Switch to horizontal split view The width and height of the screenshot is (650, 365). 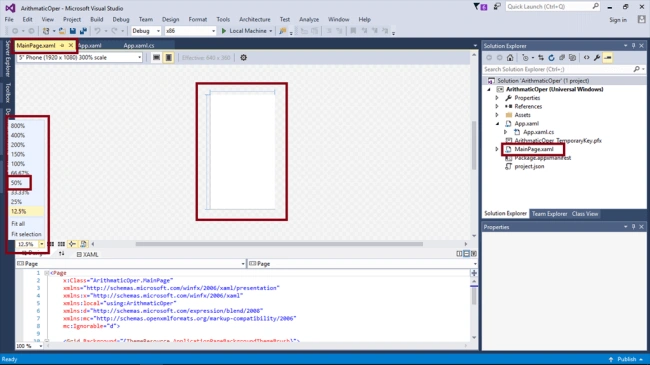[x=466, y=253]
